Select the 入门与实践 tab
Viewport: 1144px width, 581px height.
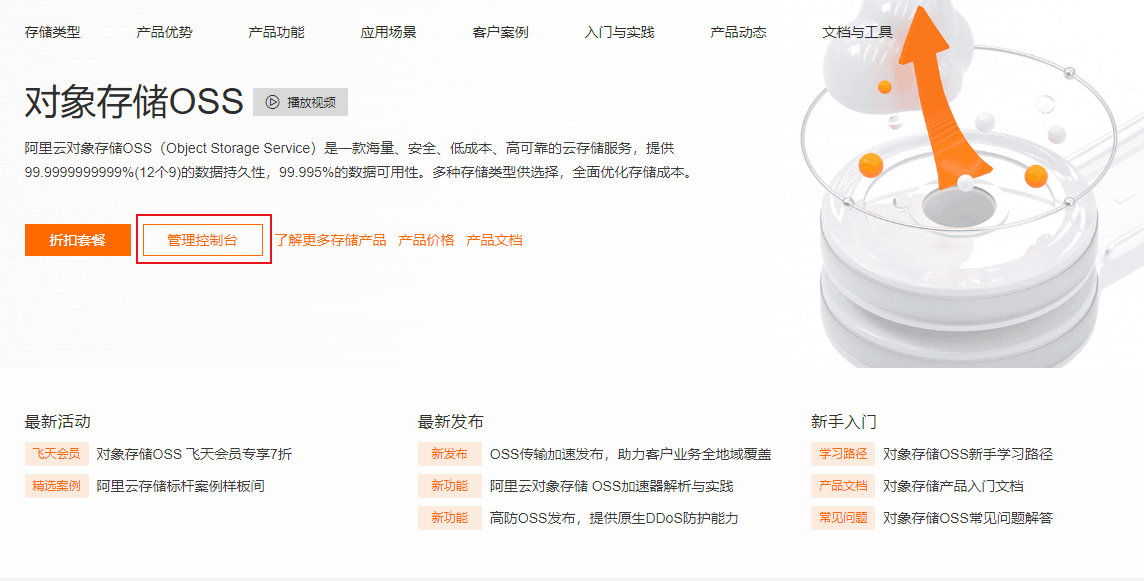pos(619,32)
